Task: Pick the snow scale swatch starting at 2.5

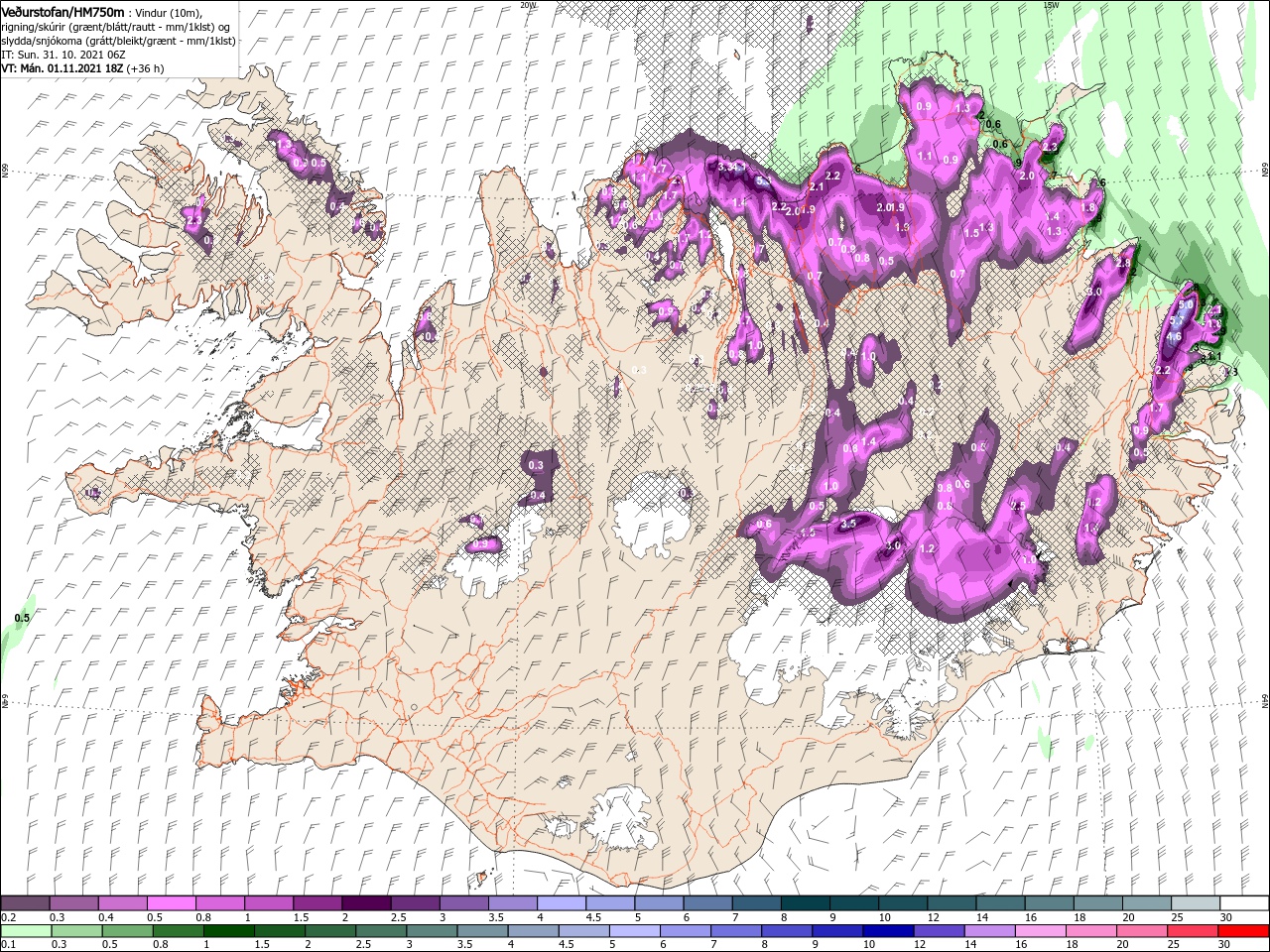Action: pyautogui.click(x=416, y=902)
